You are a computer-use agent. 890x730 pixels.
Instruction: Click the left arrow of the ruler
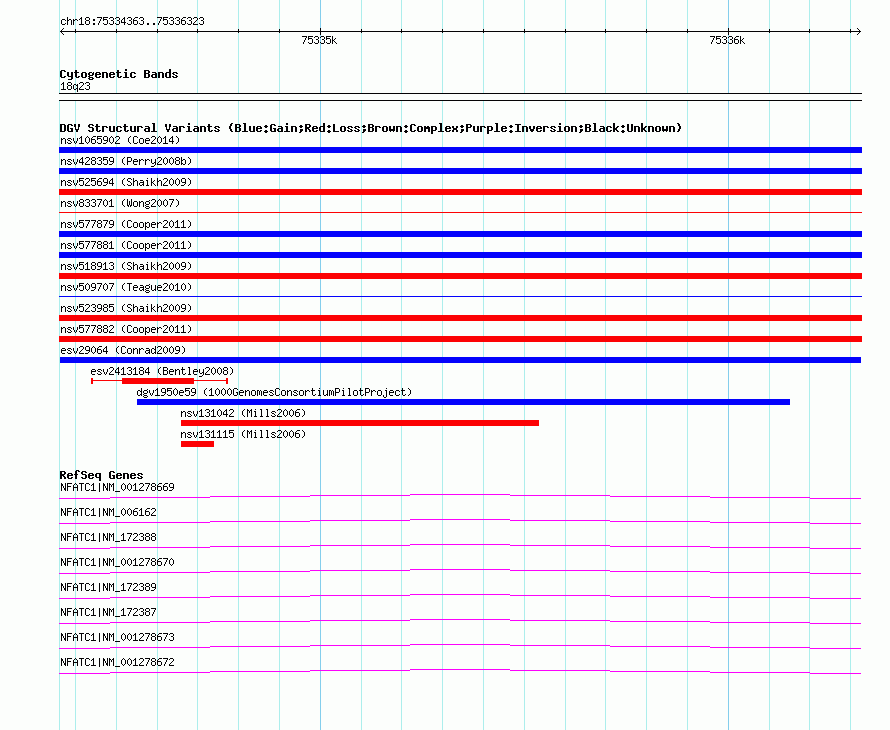click(62, 32)
